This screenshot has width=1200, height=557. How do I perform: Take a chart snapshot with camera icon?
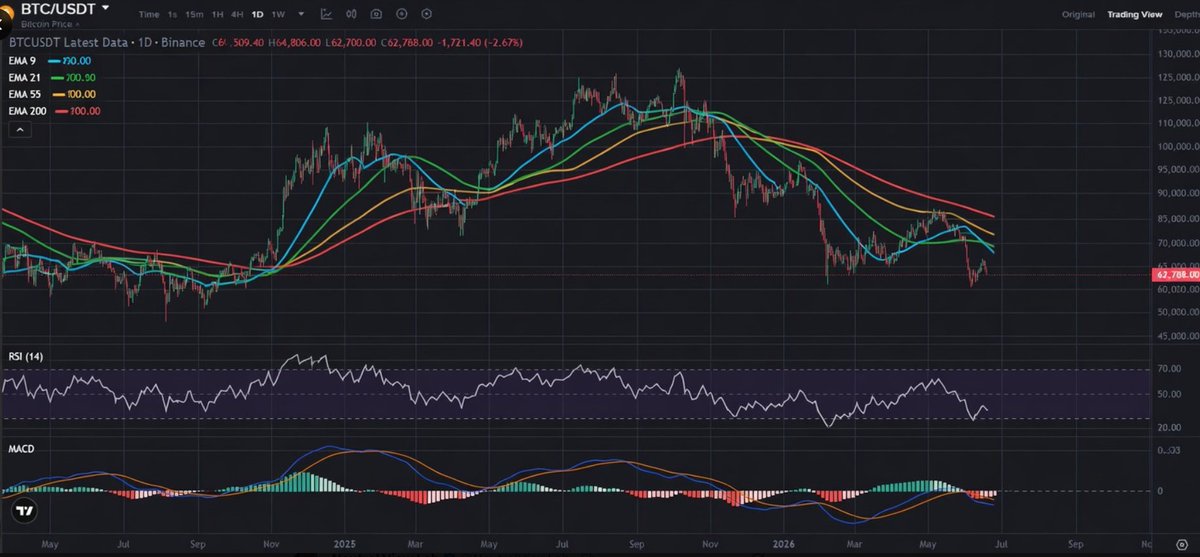pyautogui.click(x=376, y=15)
